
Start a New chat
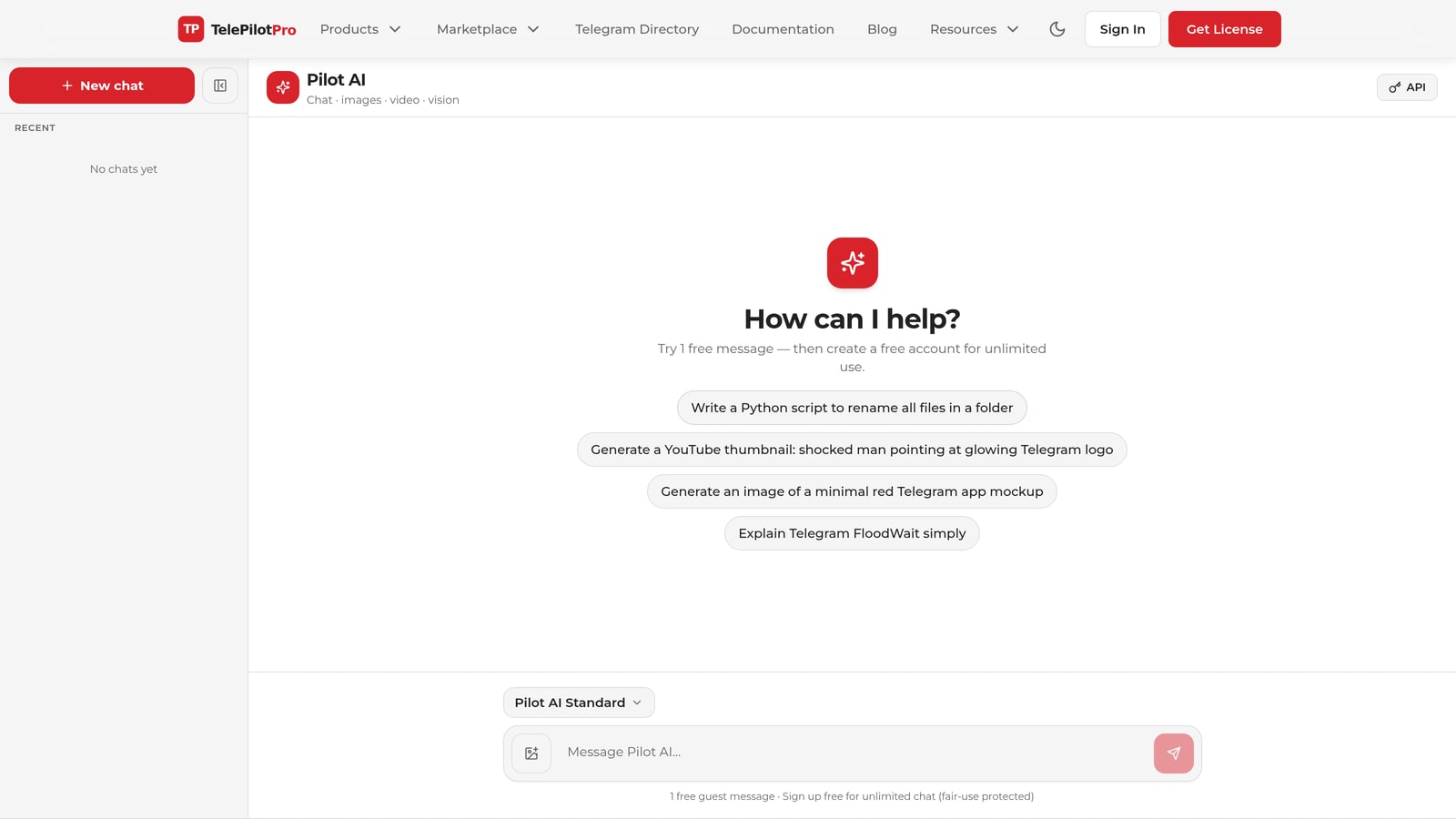click(x=102, y=86)
